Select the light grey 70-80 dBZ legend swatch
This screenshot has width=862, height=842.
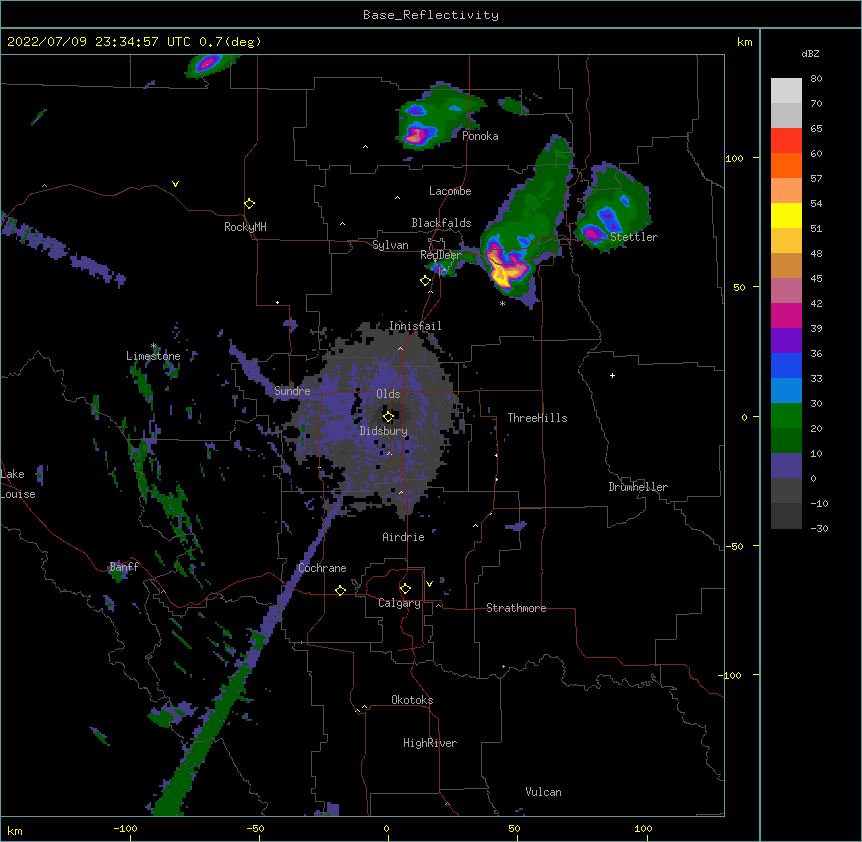(x=786, y=91)
